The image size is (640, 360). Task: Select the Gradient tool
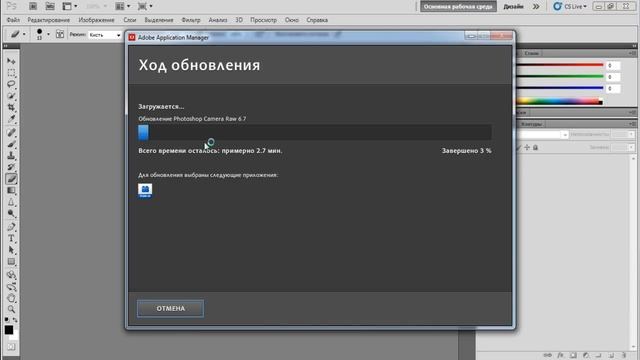coord(11,191)
